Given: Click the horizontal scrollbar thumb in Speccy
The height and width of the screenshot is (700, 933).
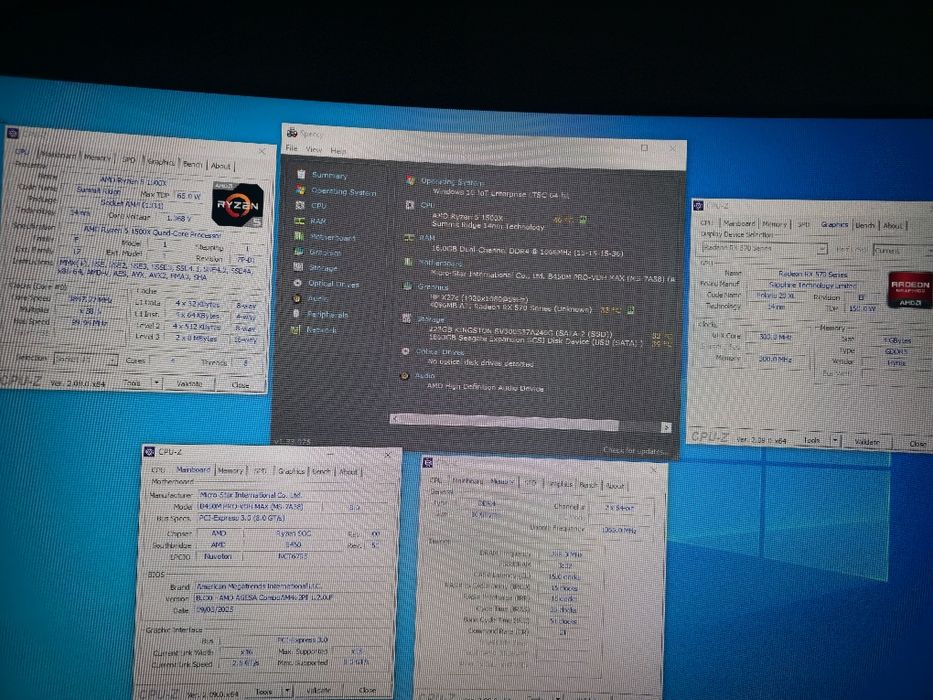Looking at the screenshot, I should coord(509,423).
